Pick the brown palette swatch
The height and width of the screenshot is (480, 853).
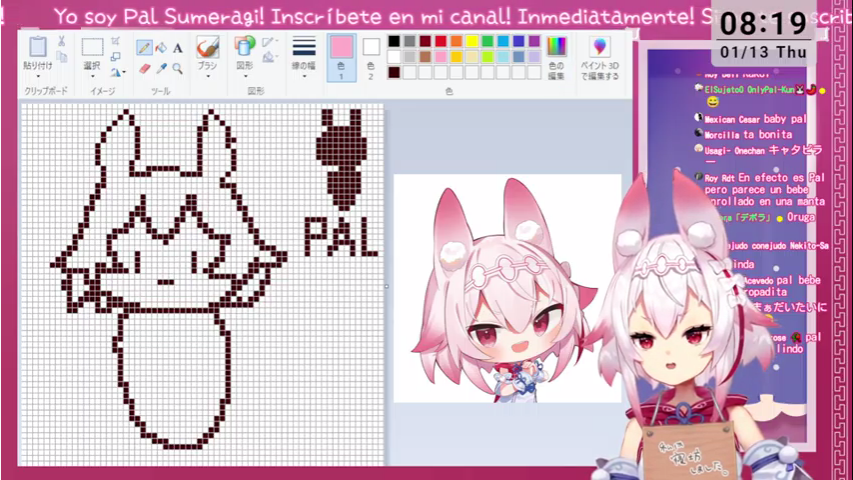coord(425,57)
